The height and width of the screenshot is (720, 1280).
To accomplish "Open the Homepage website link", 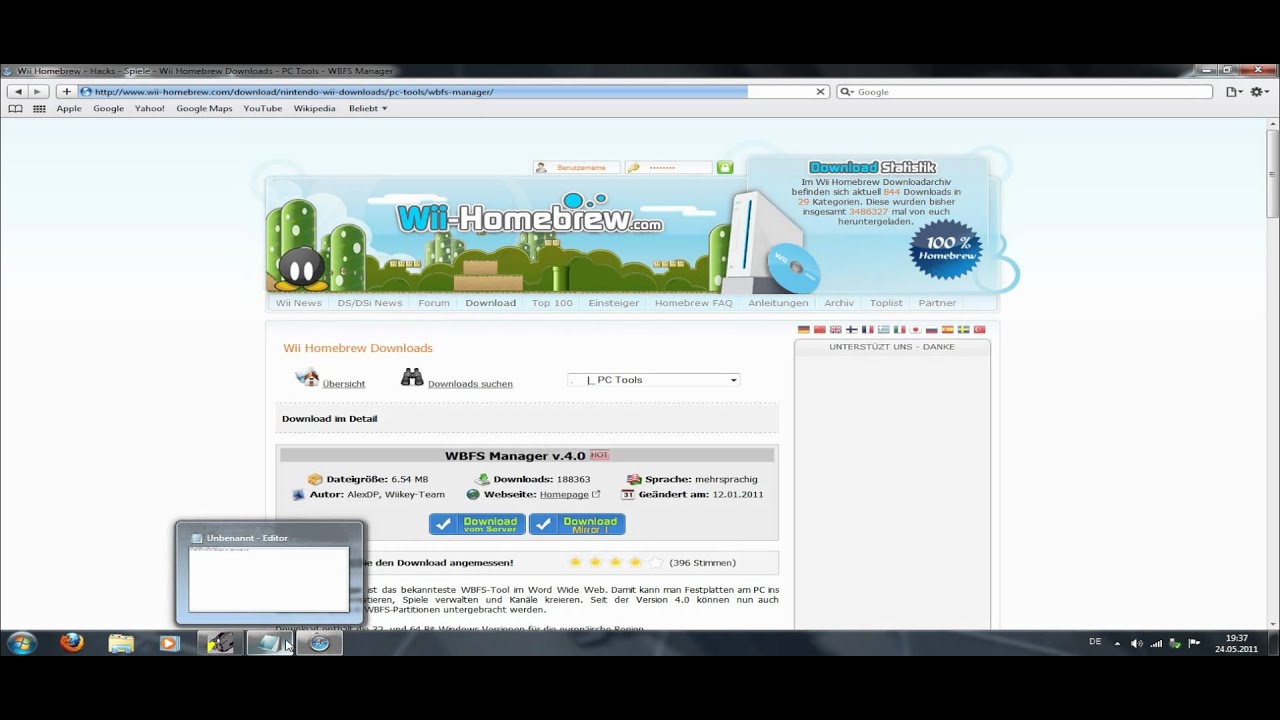I will (x=564, y=494).
